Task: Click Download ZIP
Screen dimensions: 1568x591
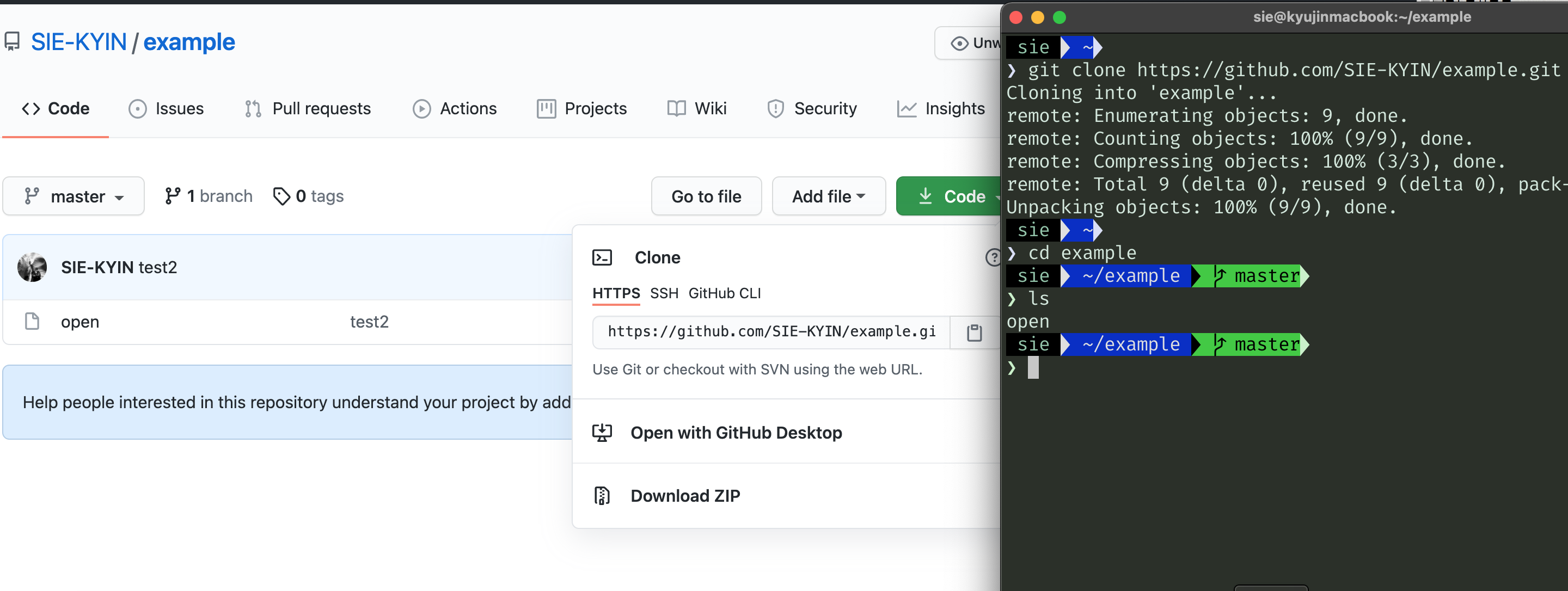Action: 685,495
